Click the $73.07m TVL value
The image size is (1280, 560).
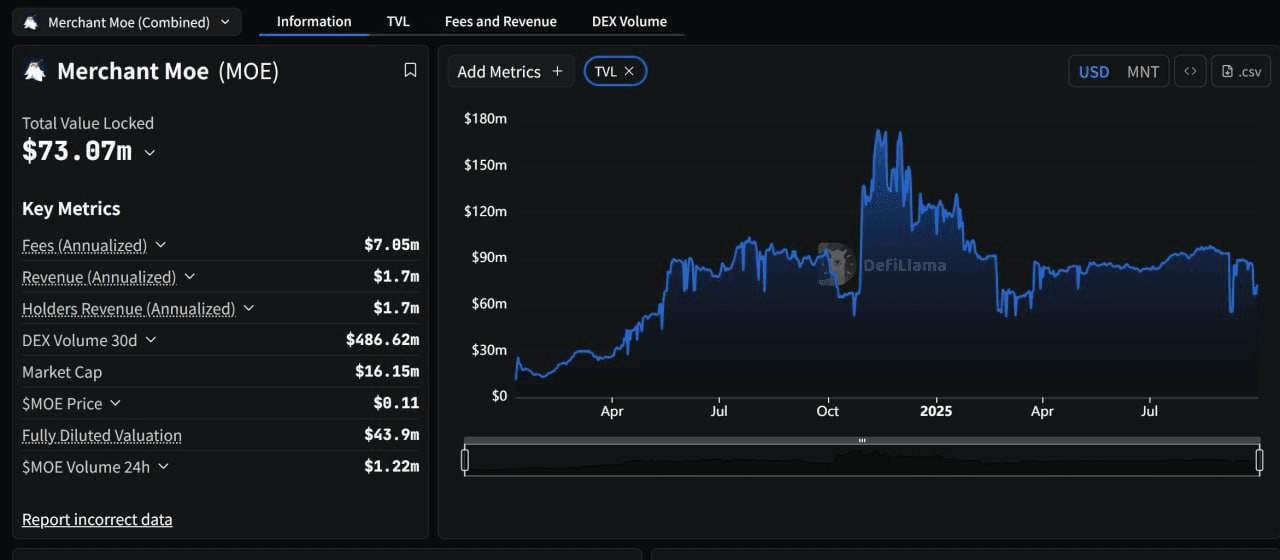coord(77,152)
